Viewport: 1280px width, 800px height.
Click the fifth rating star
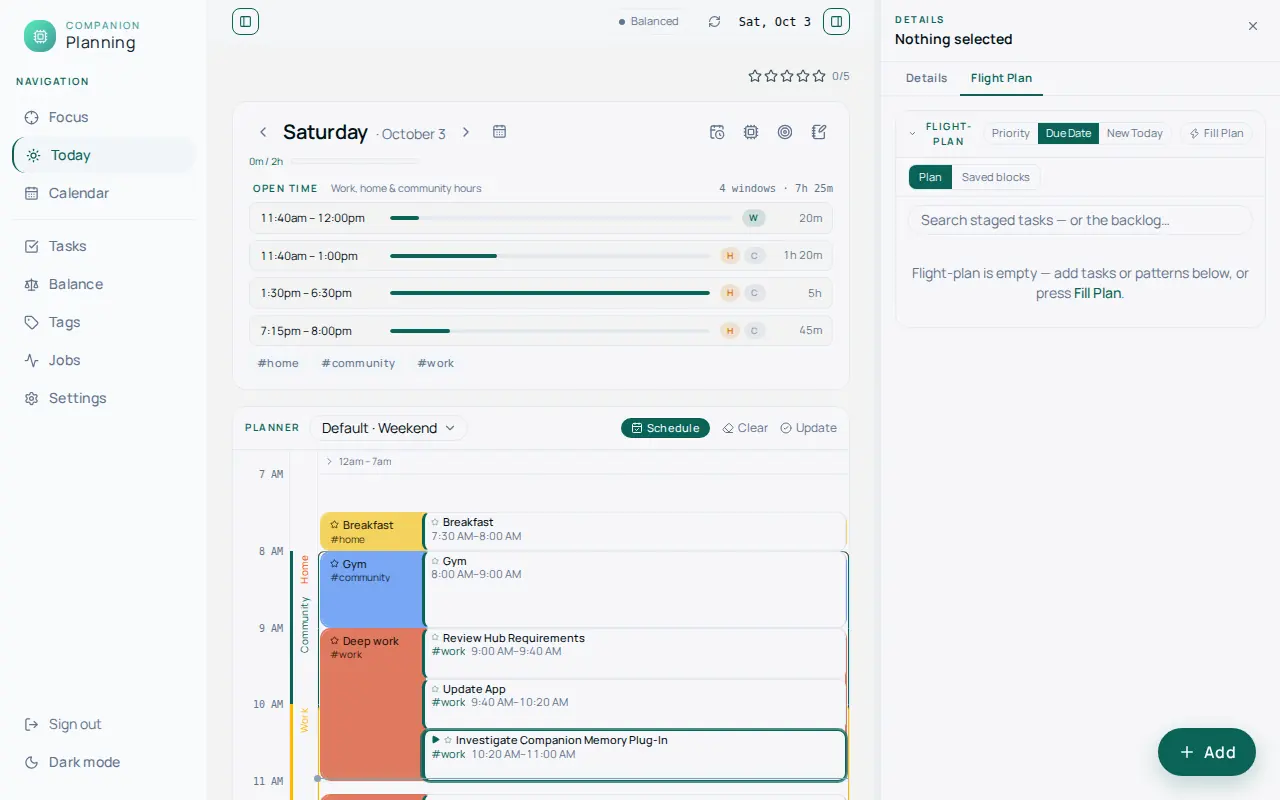[819, 76]
